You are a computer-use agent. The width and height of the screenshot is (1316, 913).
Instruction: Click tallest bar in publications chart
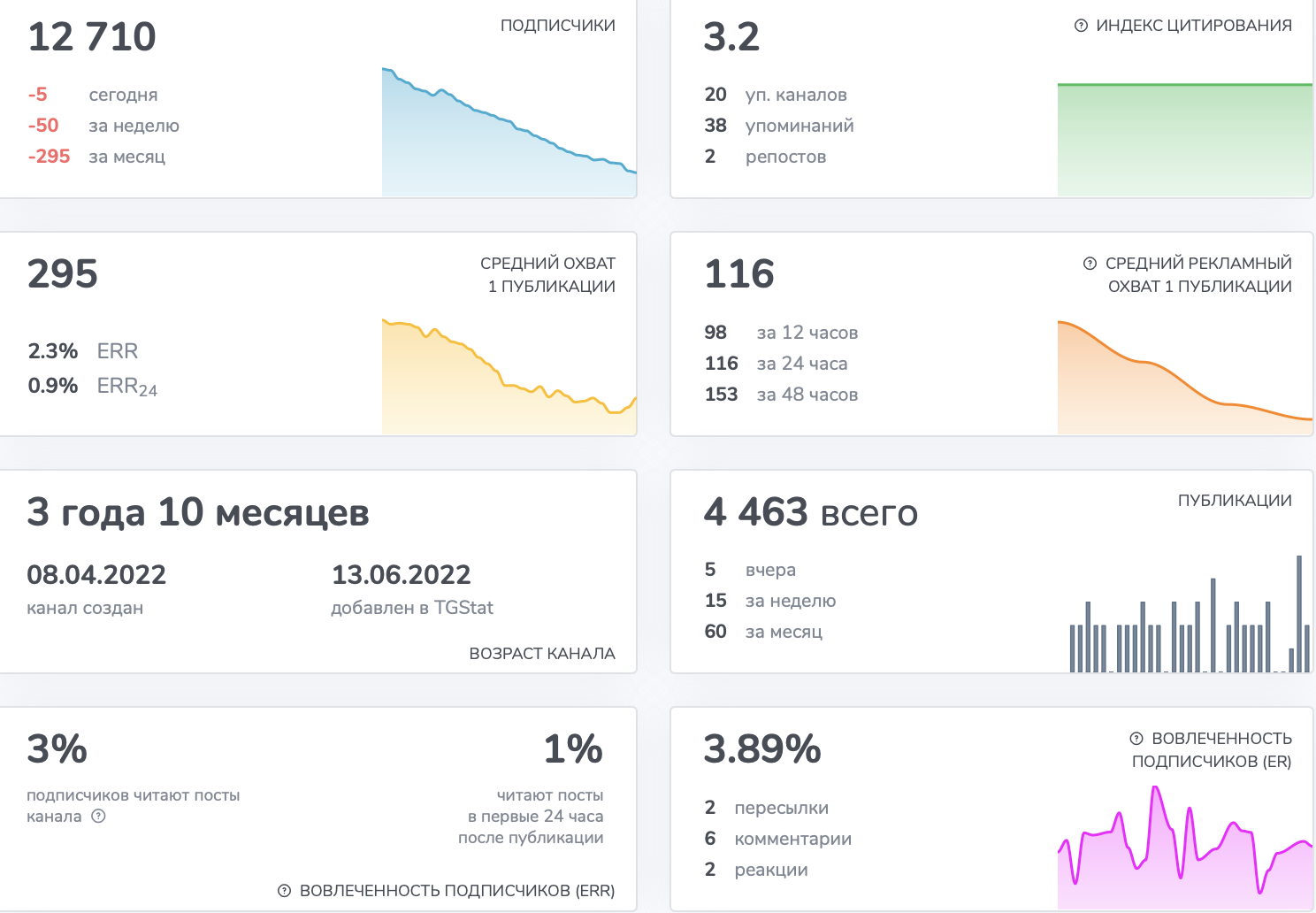[1299, 614]
